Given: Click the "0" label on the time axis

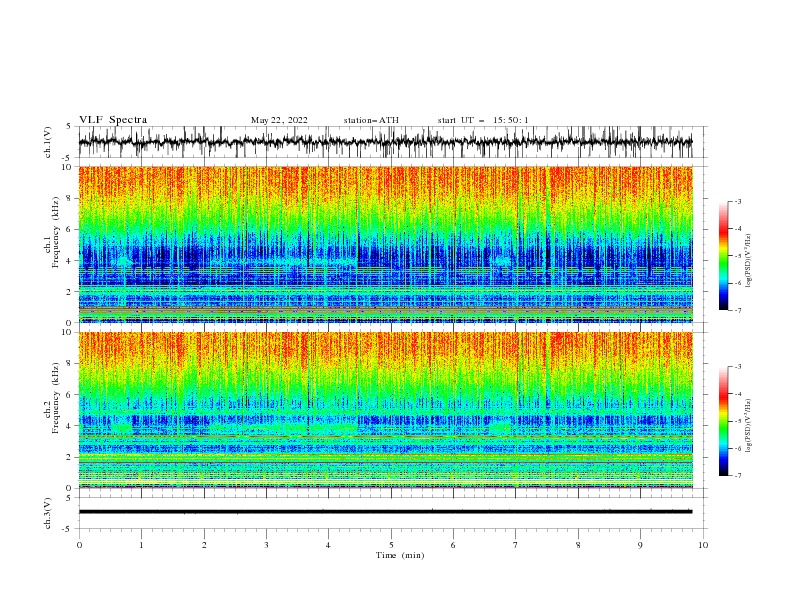Looking at the screenshot, I should 79,545.
